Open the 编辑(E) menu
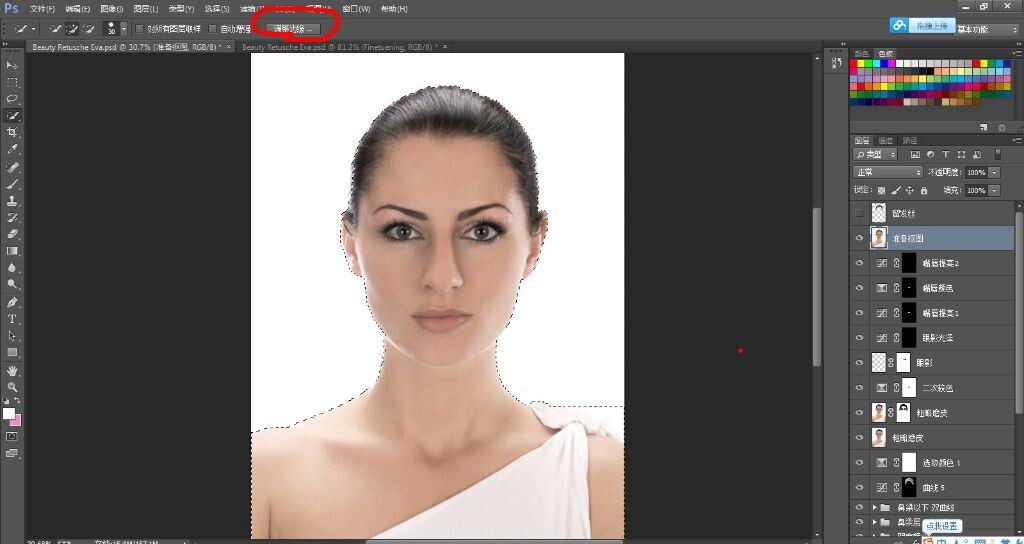Screen dimensions: 1024x544 pyautogui.click(x=78, y=8)
